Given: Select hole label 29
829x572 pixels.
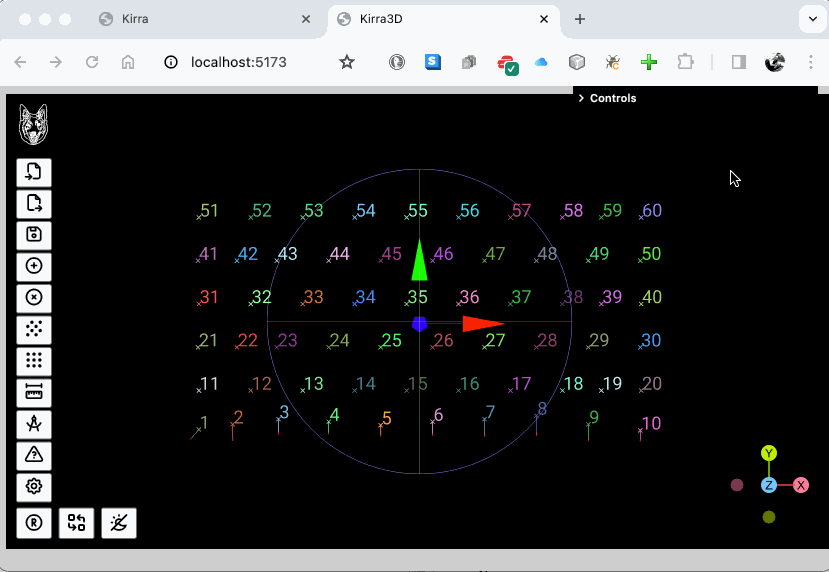Looking at the screenshot, I should (x=599, y=340).
